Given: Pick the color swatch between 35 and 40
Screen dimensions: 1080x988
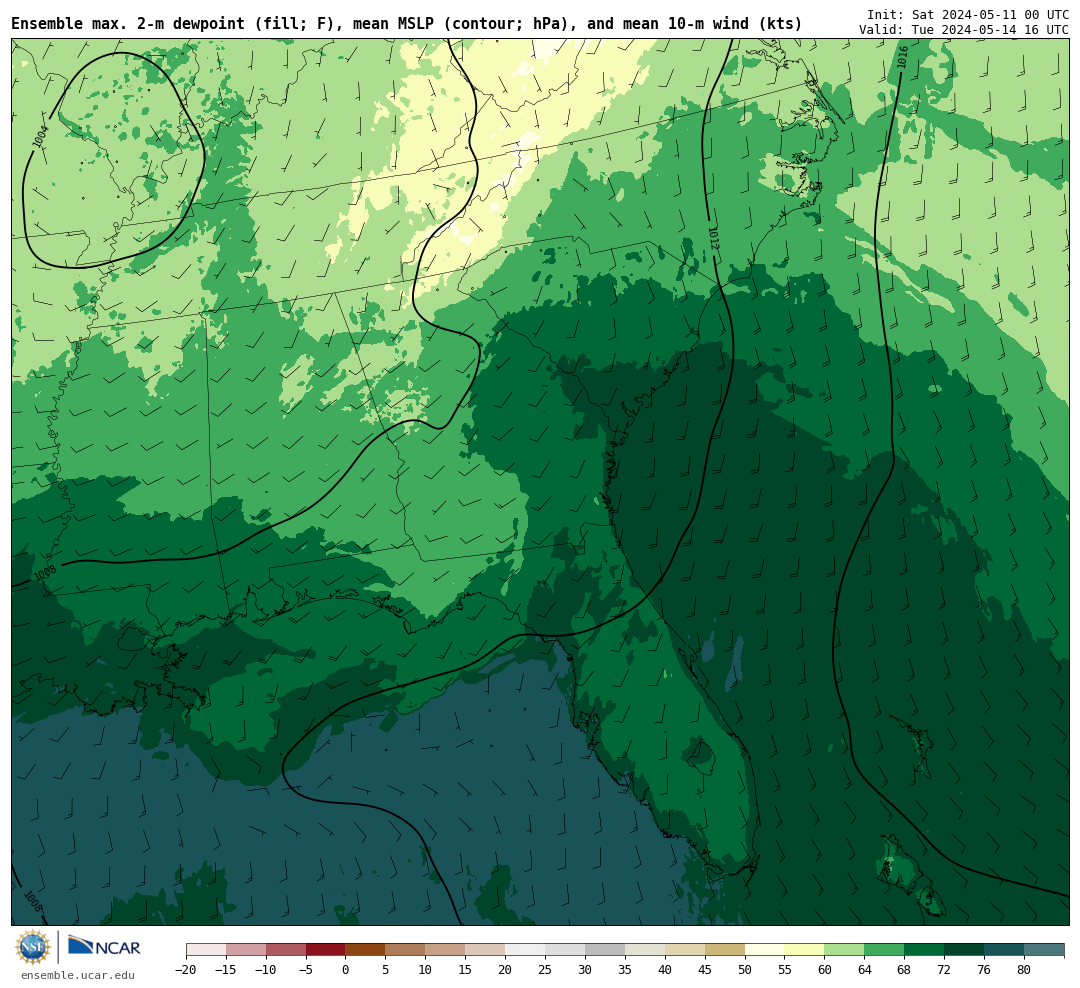Looking at the screenshot, I should point(645,950).
